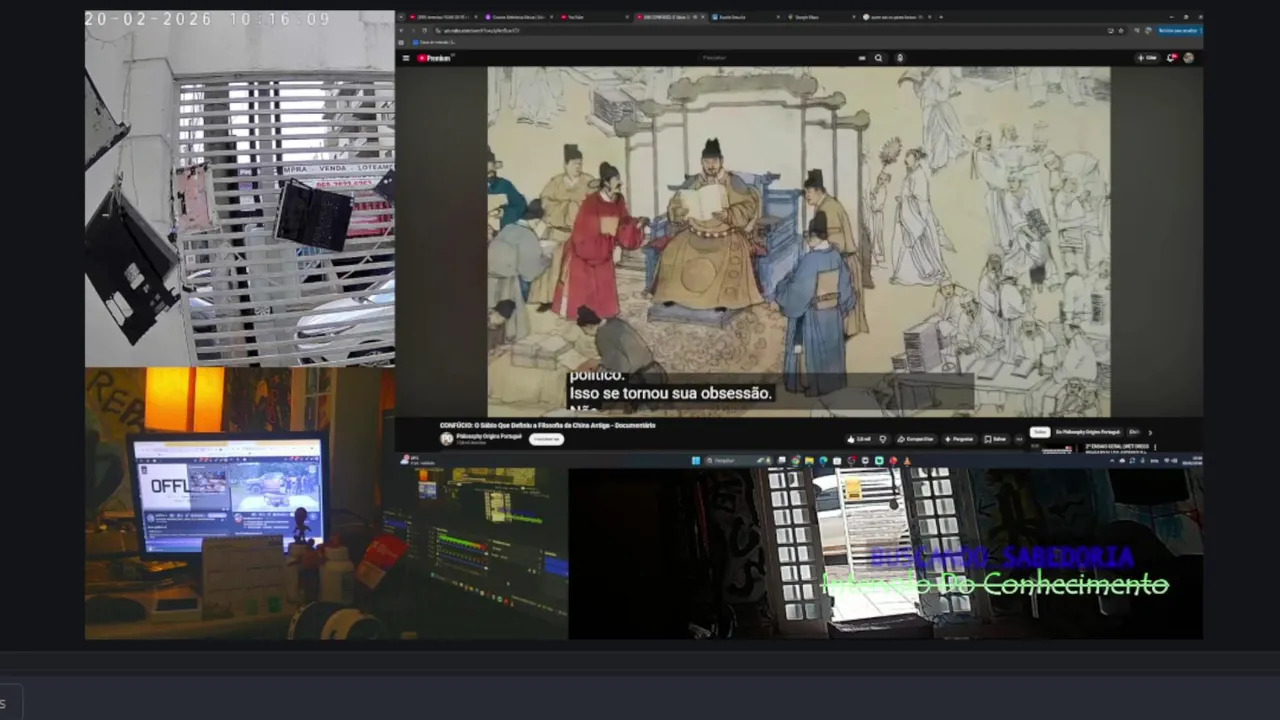Screen dimensions: 1280x720
Task: Open the YouTube Criar button
Action: coord(1147,58)
